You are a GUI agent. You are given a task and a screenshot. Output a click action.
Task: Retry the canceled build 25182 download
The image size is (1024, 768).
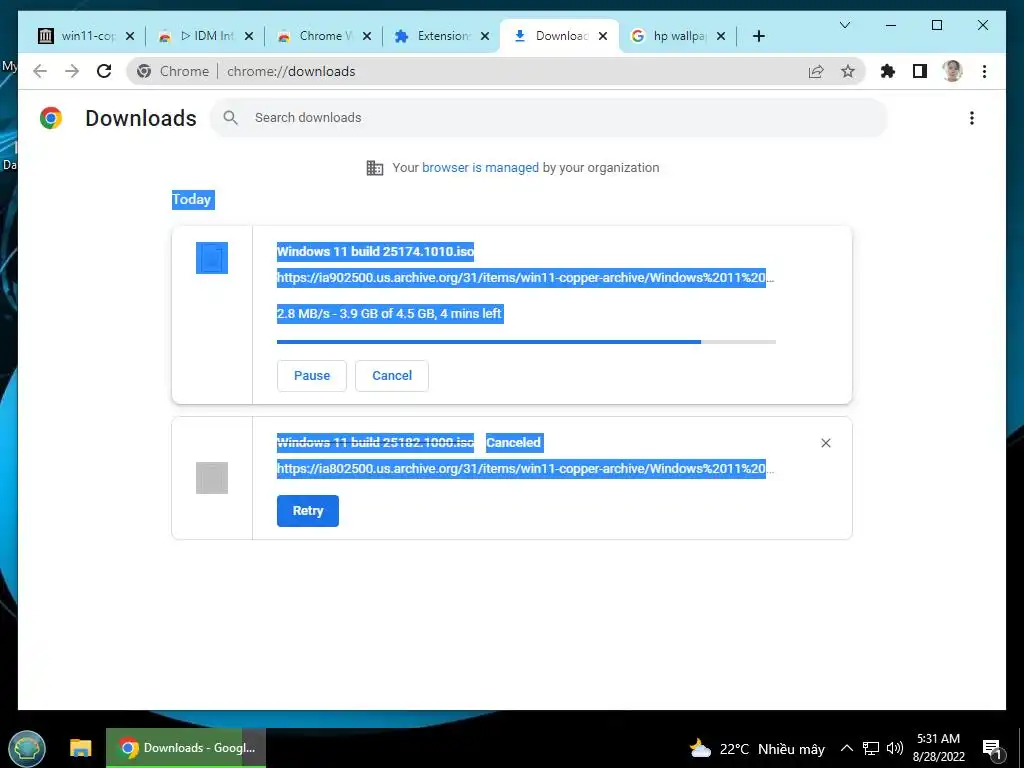[x=308, y=511]
